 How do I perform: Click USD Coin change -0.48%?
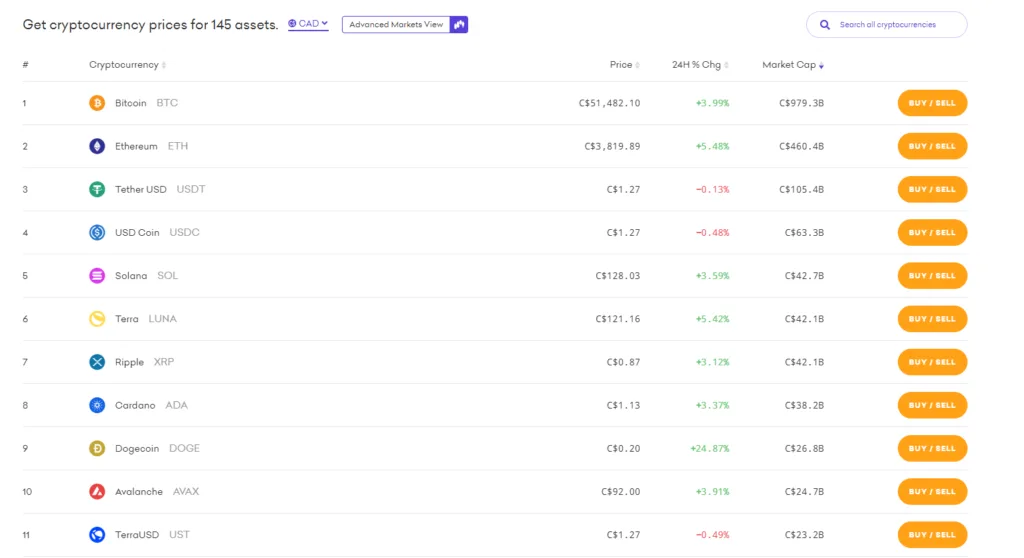pos(712,233)
